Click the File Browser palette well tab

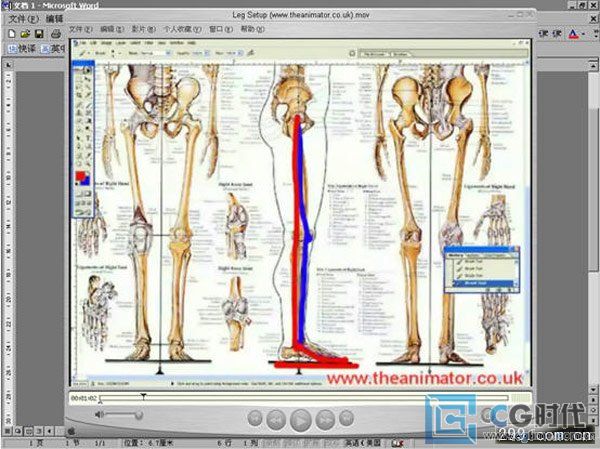[x=374, y=54]
